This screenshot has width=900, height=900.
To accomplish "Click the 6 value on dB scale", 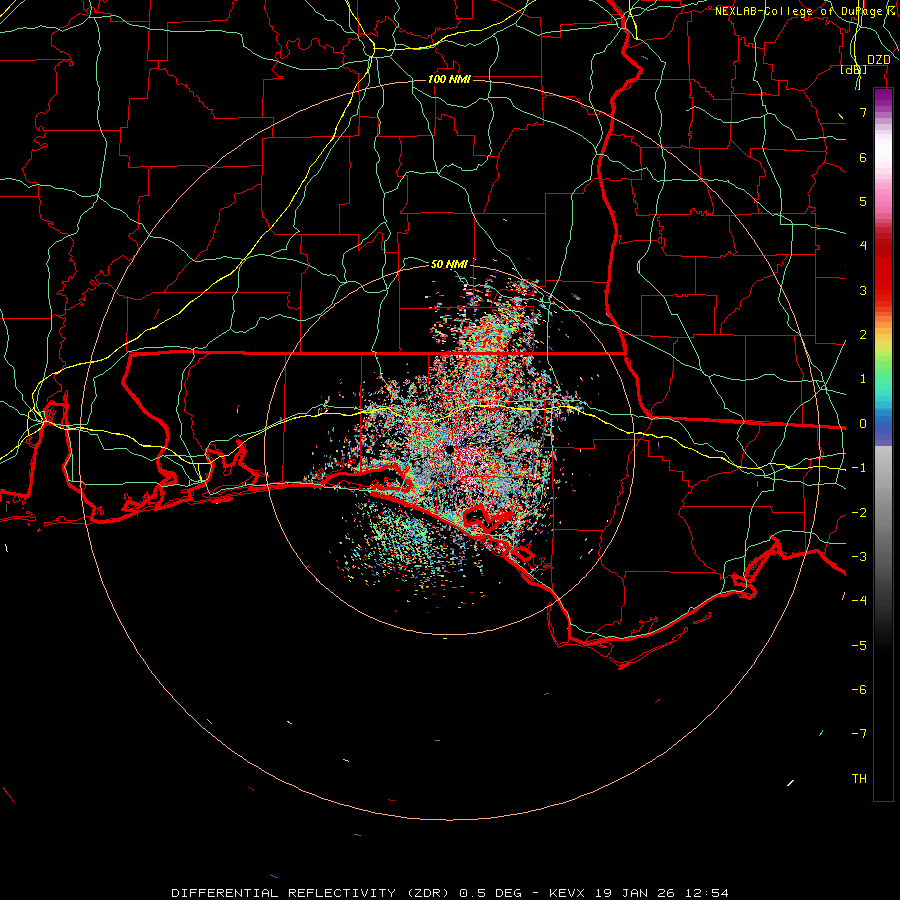I will click(x=863, y=157).
